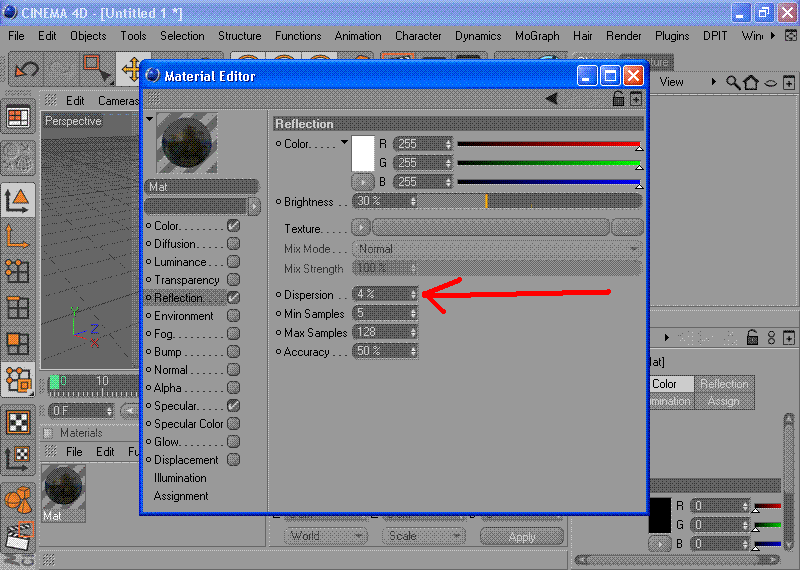The height and width of the screenshot is (570, 800).
Task: Click the back arrow in Material Editor
Action: tap(552, 98)
